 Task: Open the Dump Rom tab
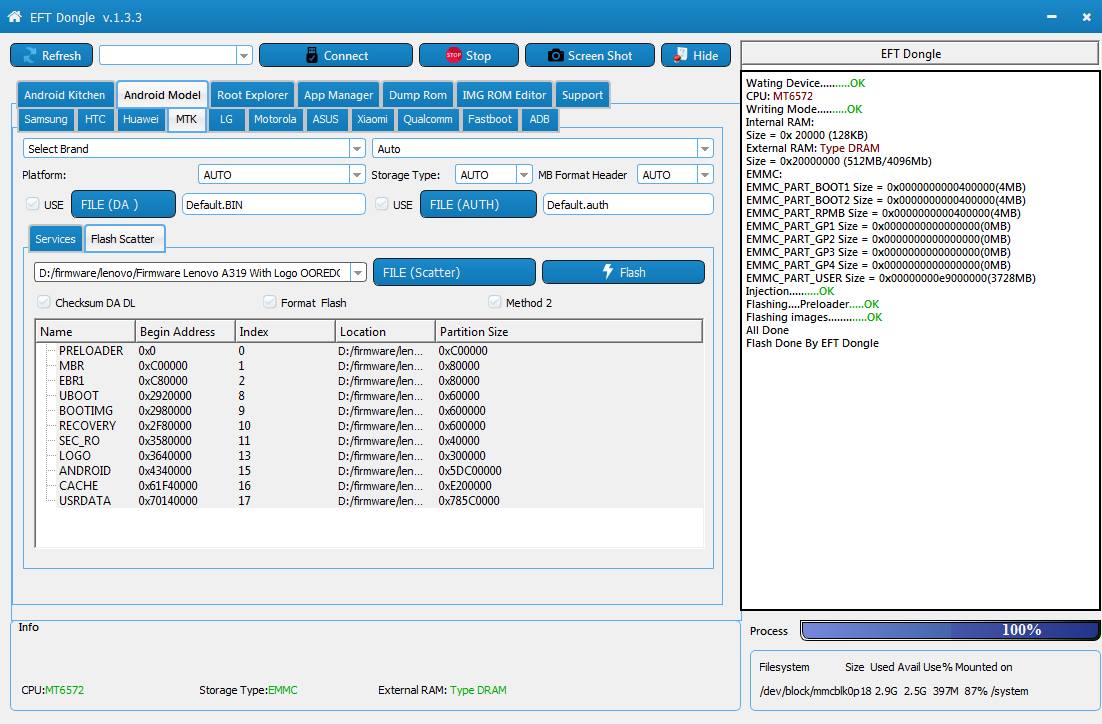417,95
